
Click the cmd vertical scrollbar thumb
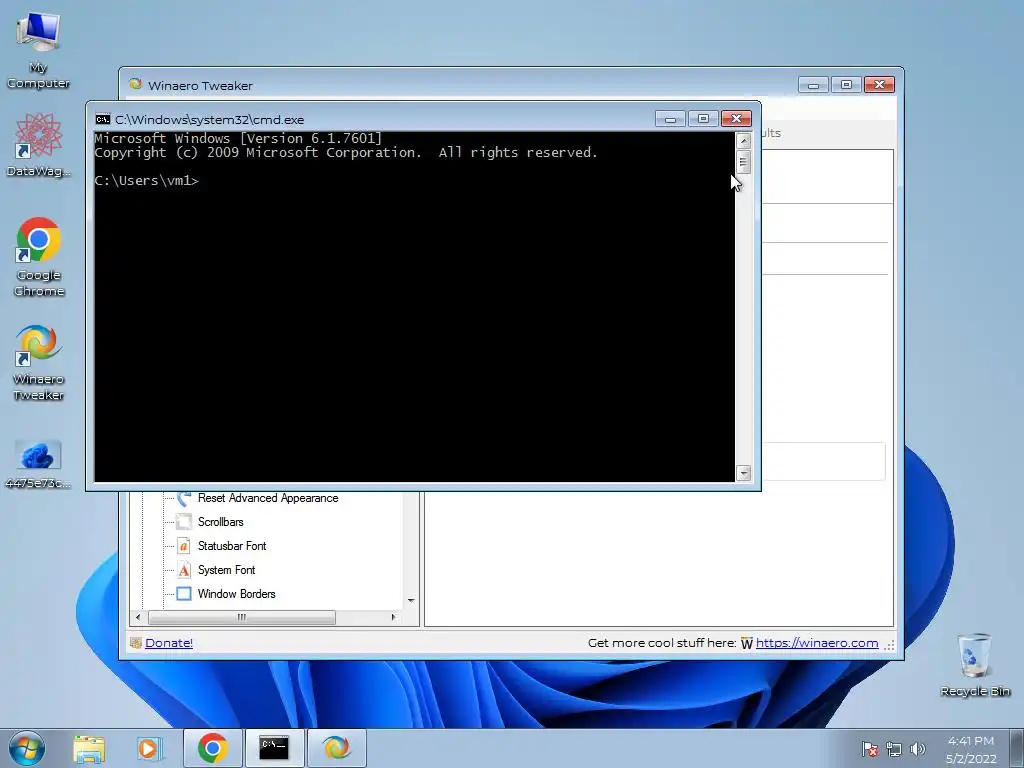743,161
